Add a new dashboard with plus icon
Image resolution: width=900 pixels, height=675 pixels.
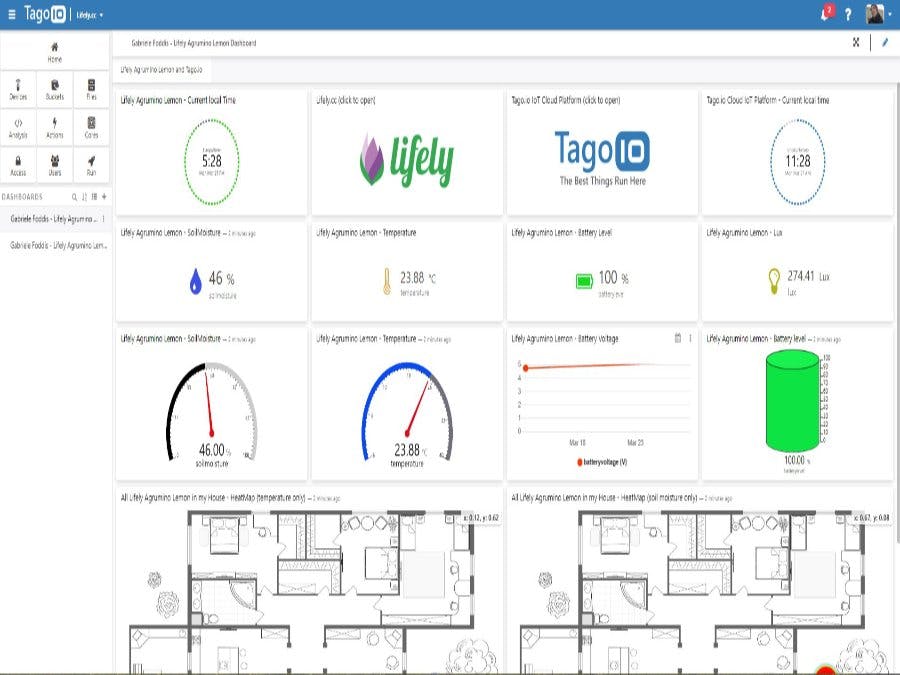[104, 197]
